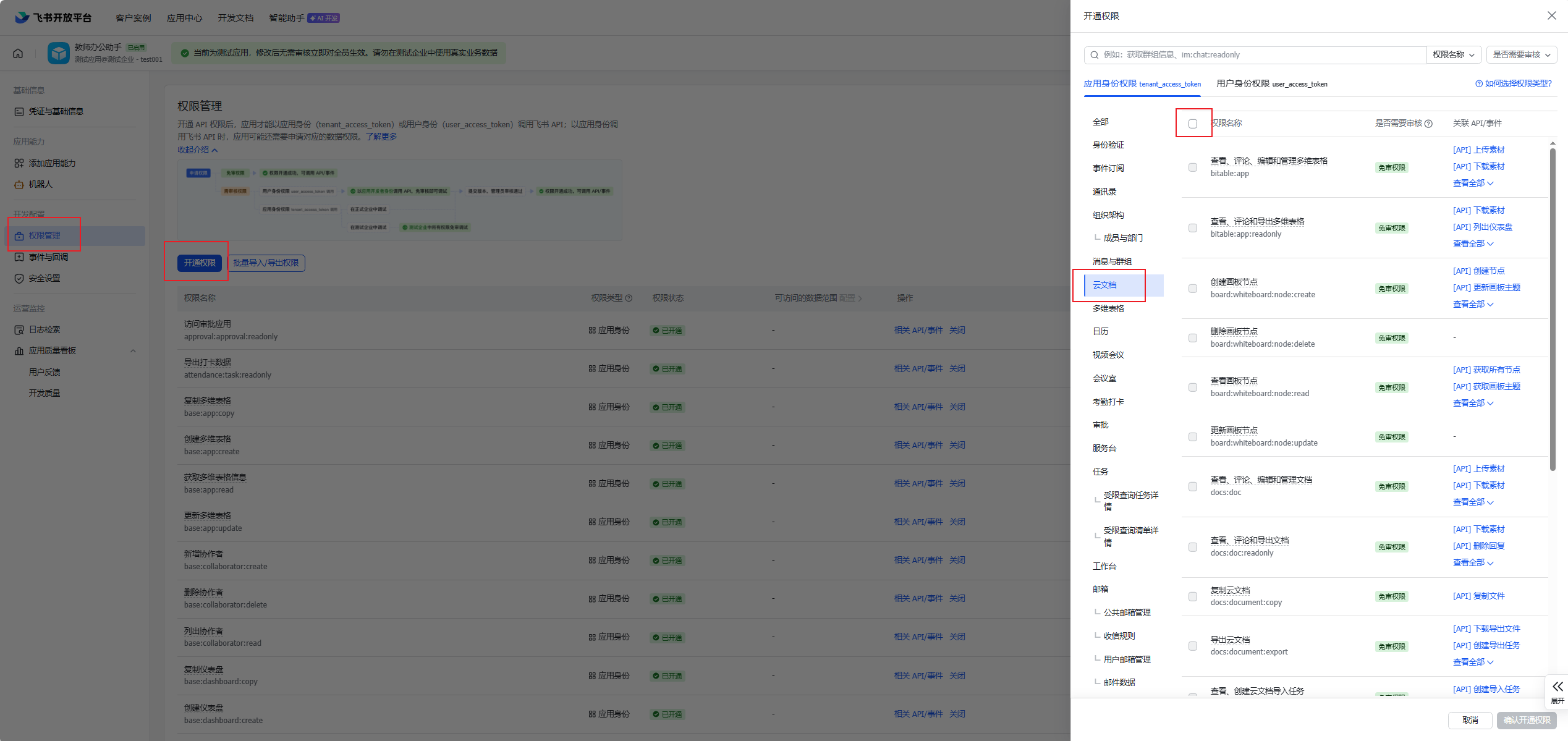This screenshot has width=1568, height=741.
Task: Select the 应用身份权限 tenant_access_token tab
Action: (x=1142, y=83)
